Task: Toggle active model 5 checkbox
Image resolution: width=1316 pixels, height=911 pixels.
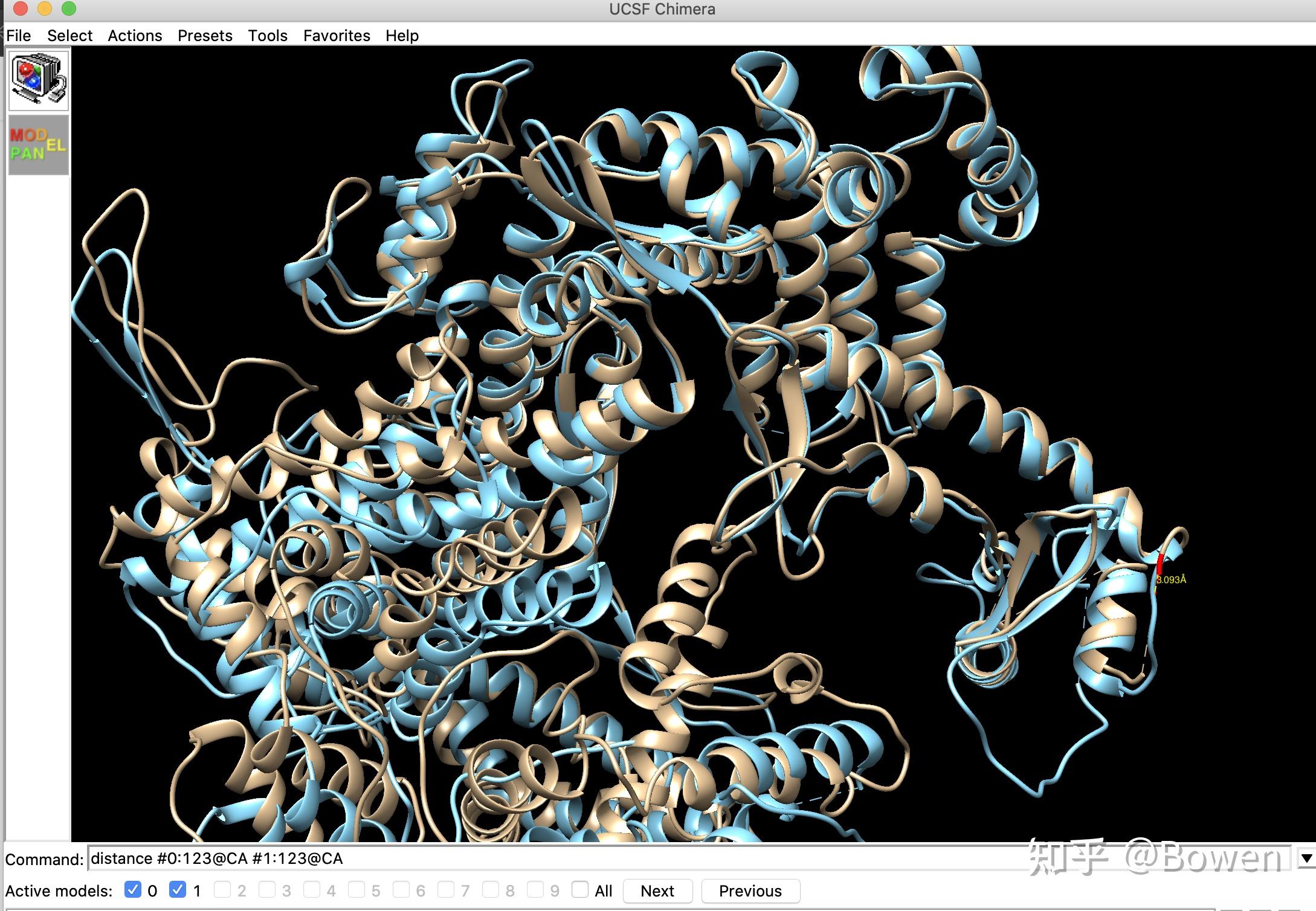Action: point(356,889)
